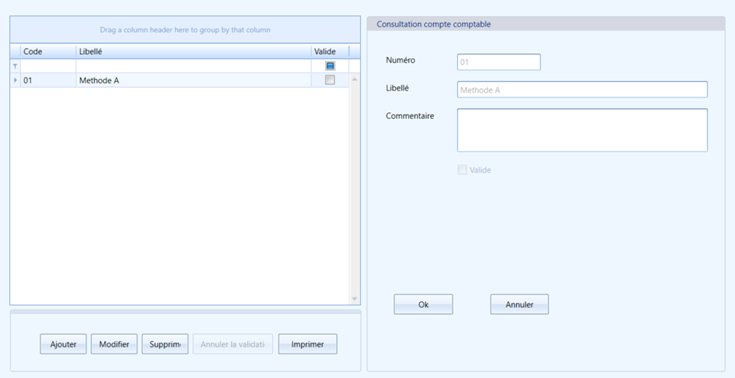Click the Supprimer button
The image size is (735, 378).
[165, 344]
